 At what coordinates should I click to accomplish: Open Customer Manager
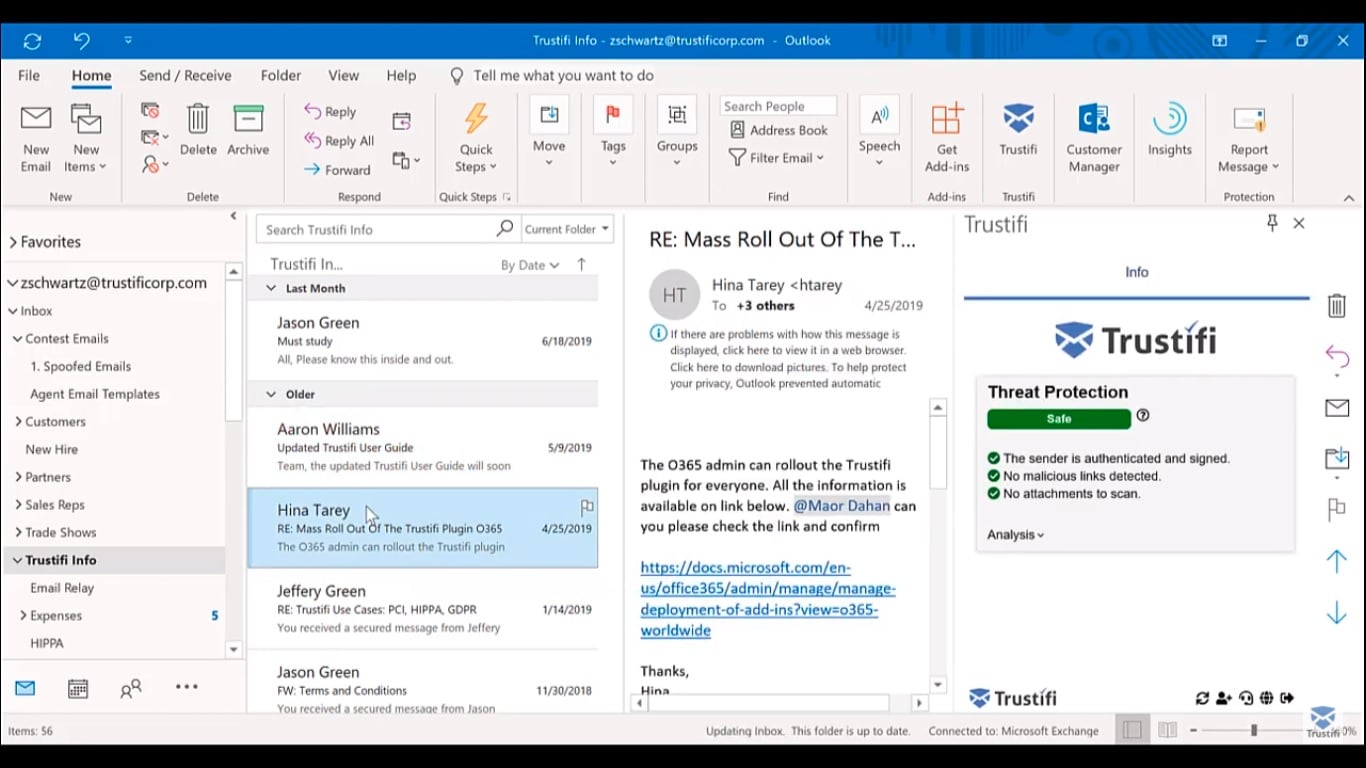click(x=1094, y=138)
